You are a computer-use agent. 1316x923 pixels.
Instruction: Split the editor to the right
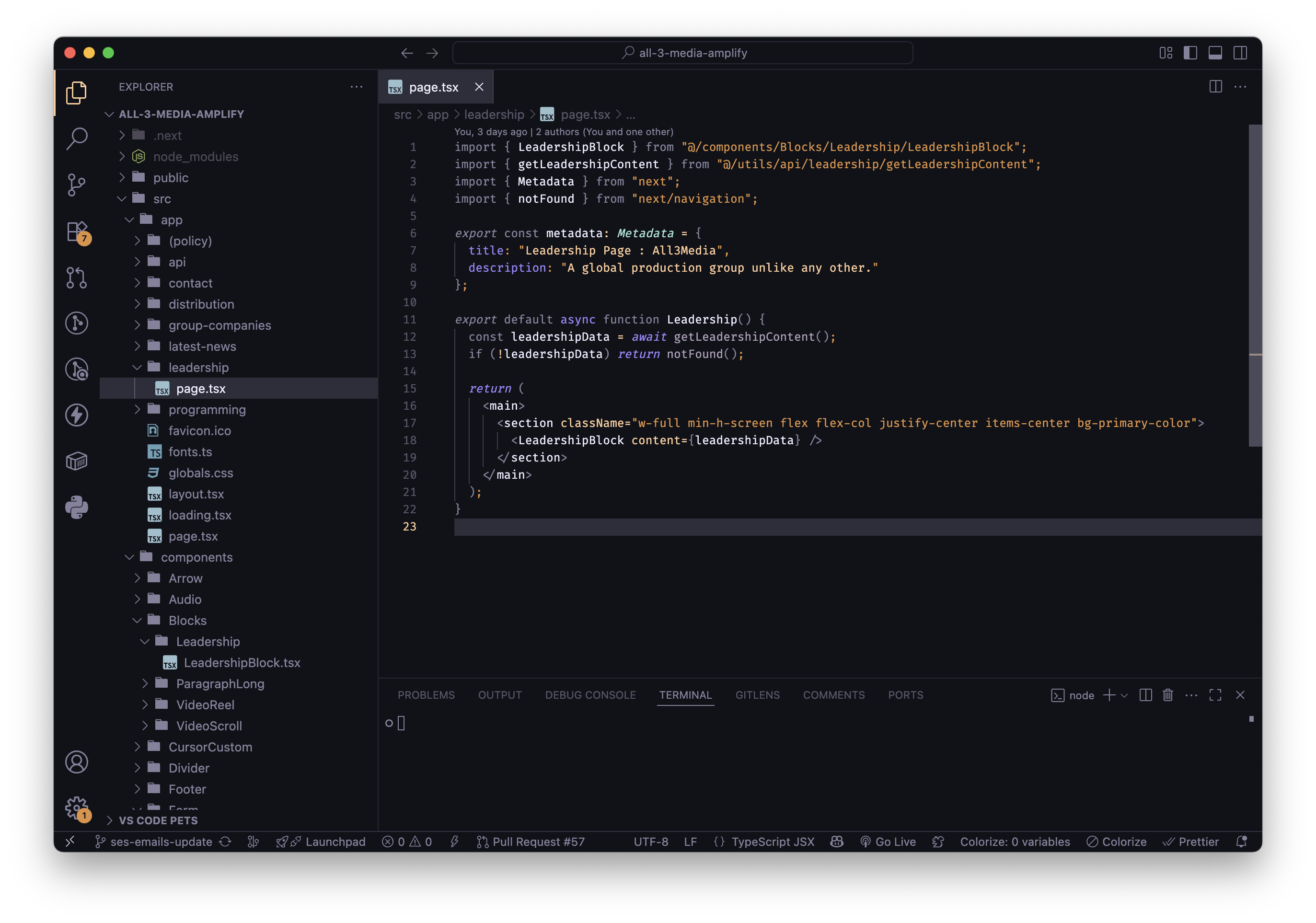(1215, 87)
